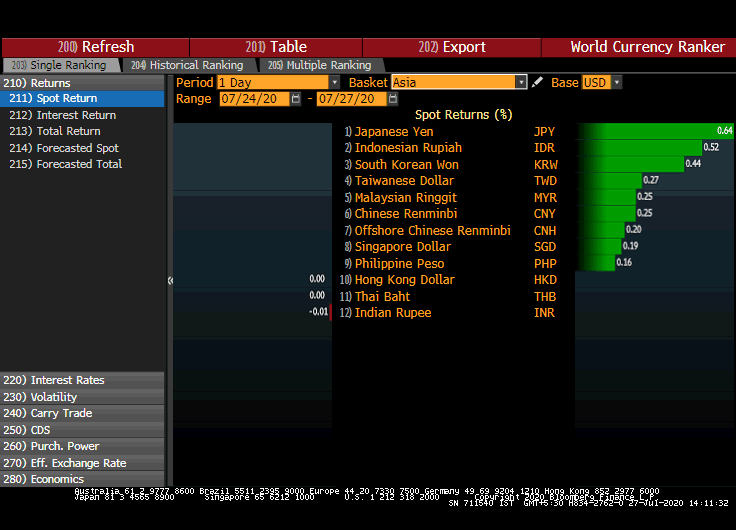Image resolution: width=736 pixels, height=530 pixels.
Task: Click the pencil edit icon beside Basket
Action: (x=537, y=83)
